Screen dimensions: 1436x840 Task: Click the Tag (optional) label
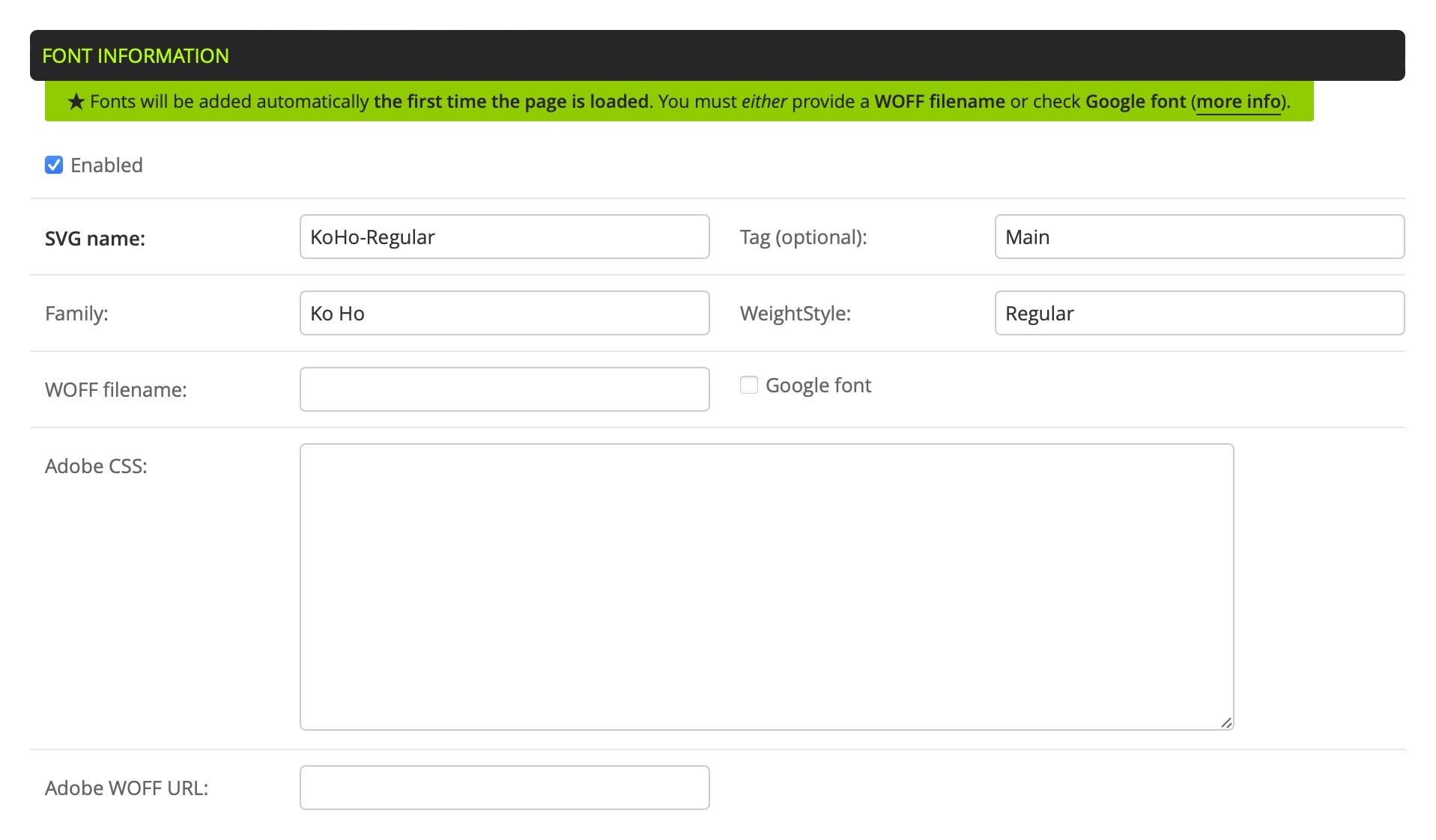(803, 237)
